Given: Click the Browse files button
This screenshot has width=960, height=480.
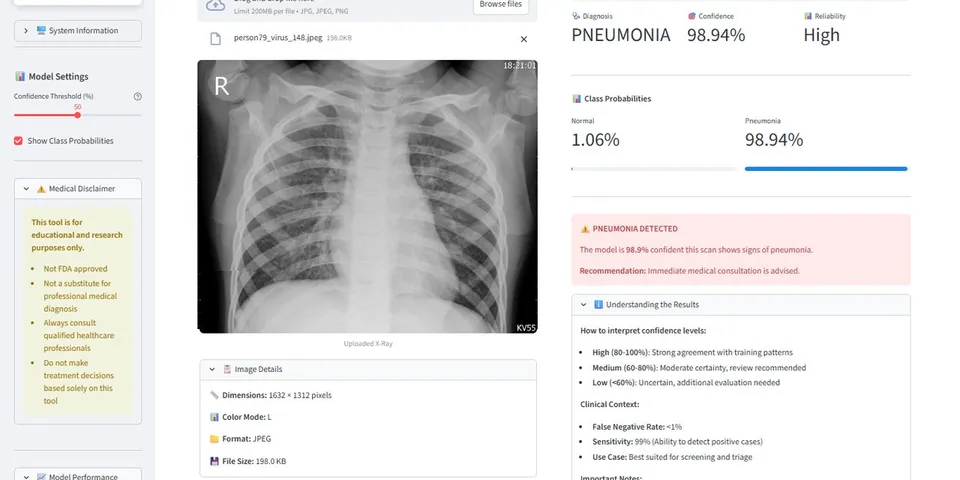Looking at the screenshot, I should [501, 4].
